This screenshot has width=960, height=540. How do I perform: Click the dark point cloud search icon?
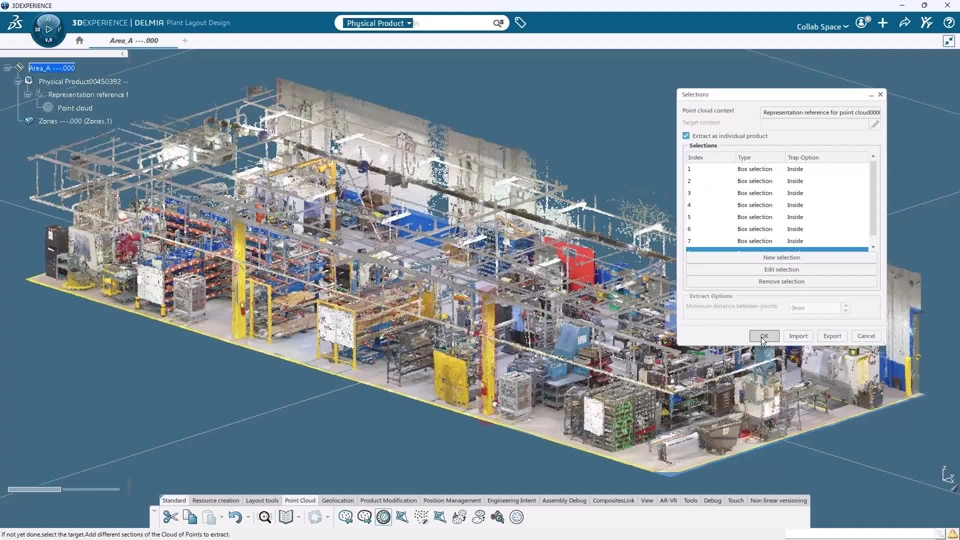click(x=497, y=517)
